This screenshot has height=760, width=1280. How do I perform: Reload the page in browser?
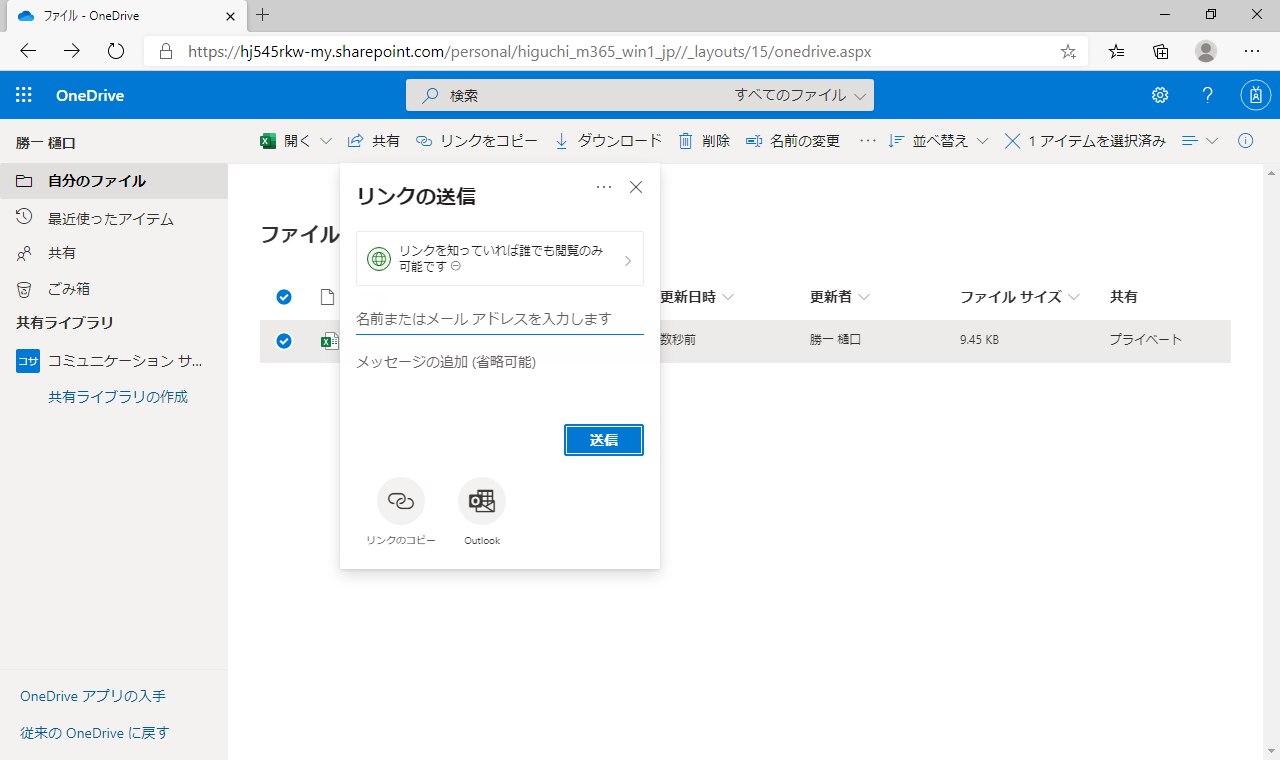116,51
